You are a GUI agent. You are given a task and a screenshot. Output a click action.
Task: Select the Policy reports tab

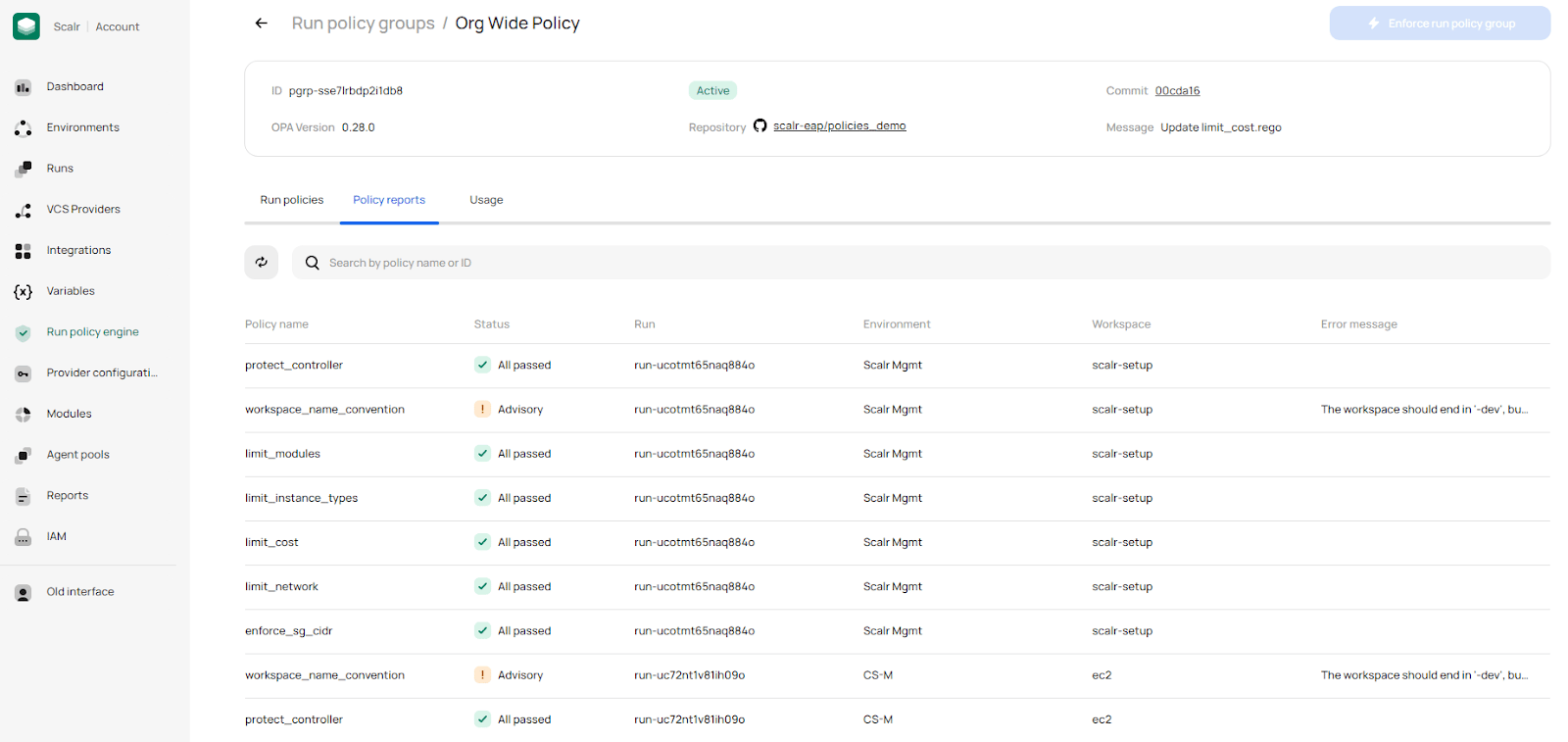[x=389, y=200]
